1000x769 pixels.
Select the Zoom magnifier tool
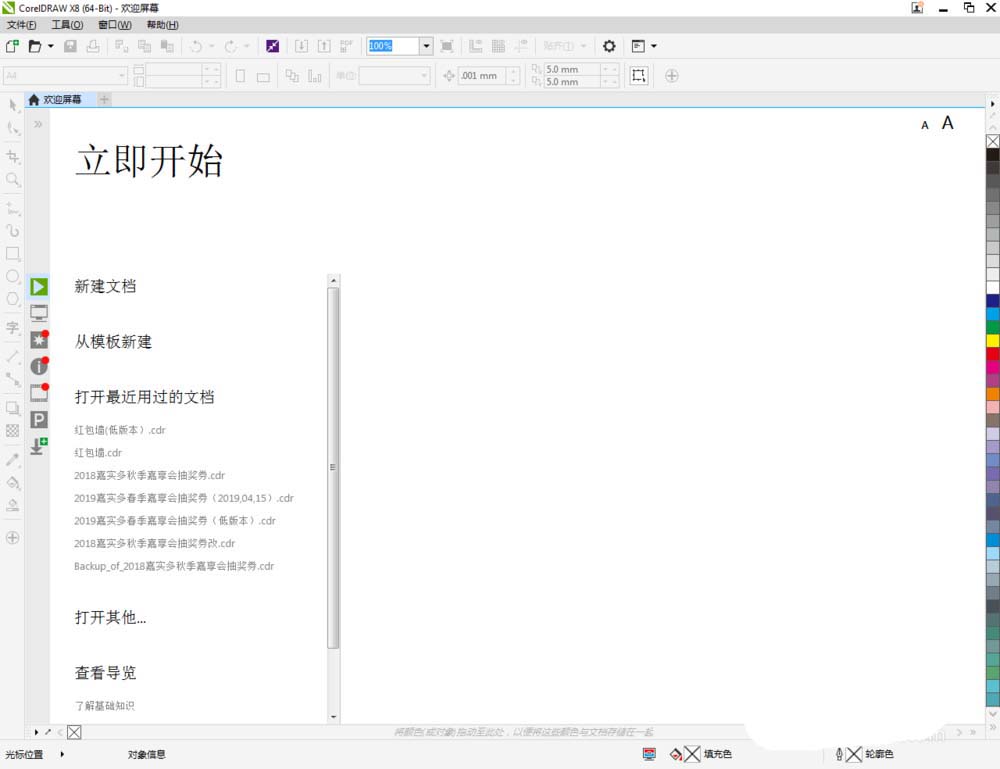pyautogui.click(x=13, y=180)
